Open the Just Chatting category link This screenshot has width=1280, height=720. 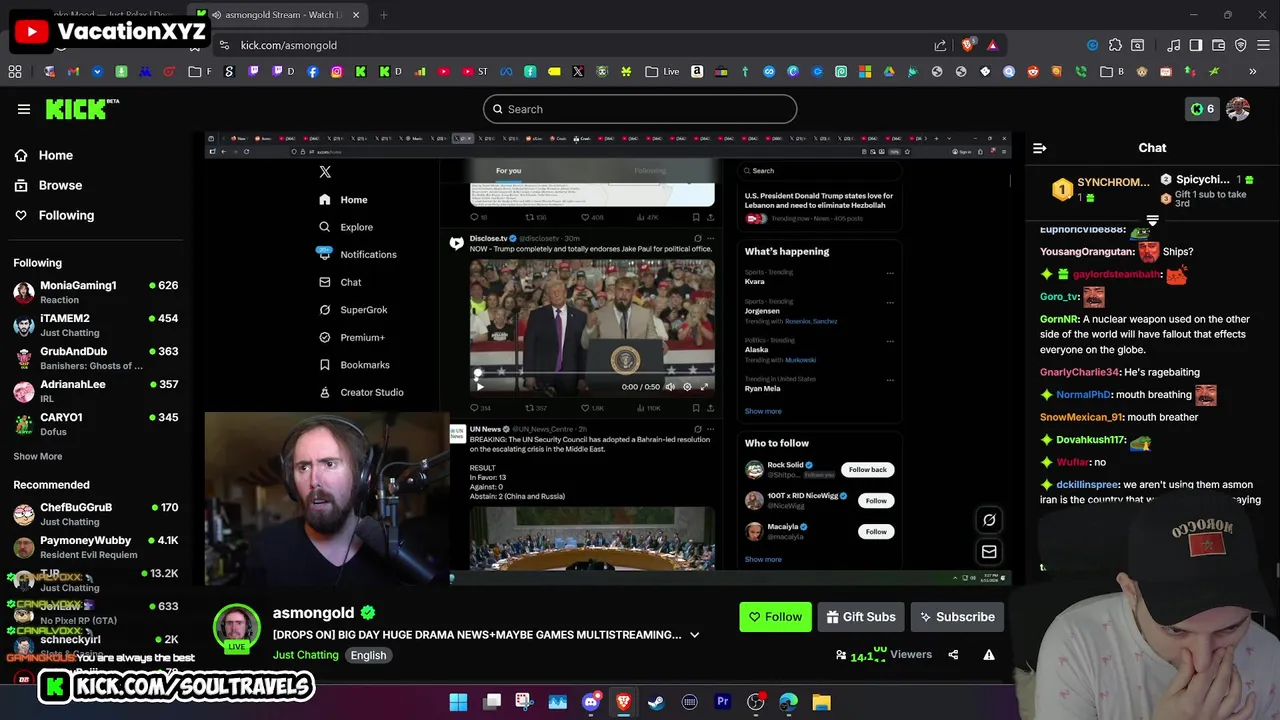(305, 655)
